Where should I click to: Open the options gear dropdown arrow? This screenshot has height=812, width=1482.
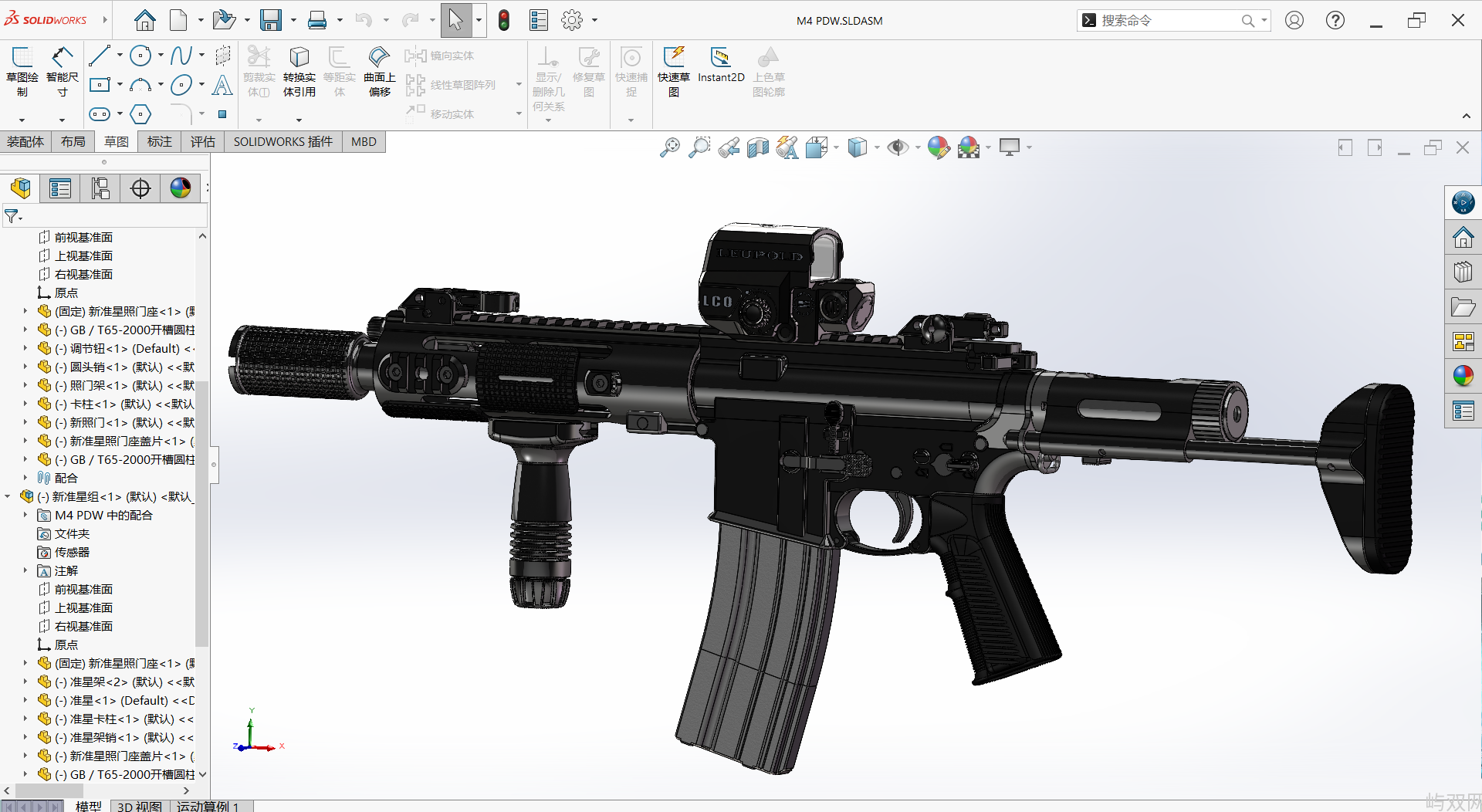pyautogui.click(x=594, y=21)
